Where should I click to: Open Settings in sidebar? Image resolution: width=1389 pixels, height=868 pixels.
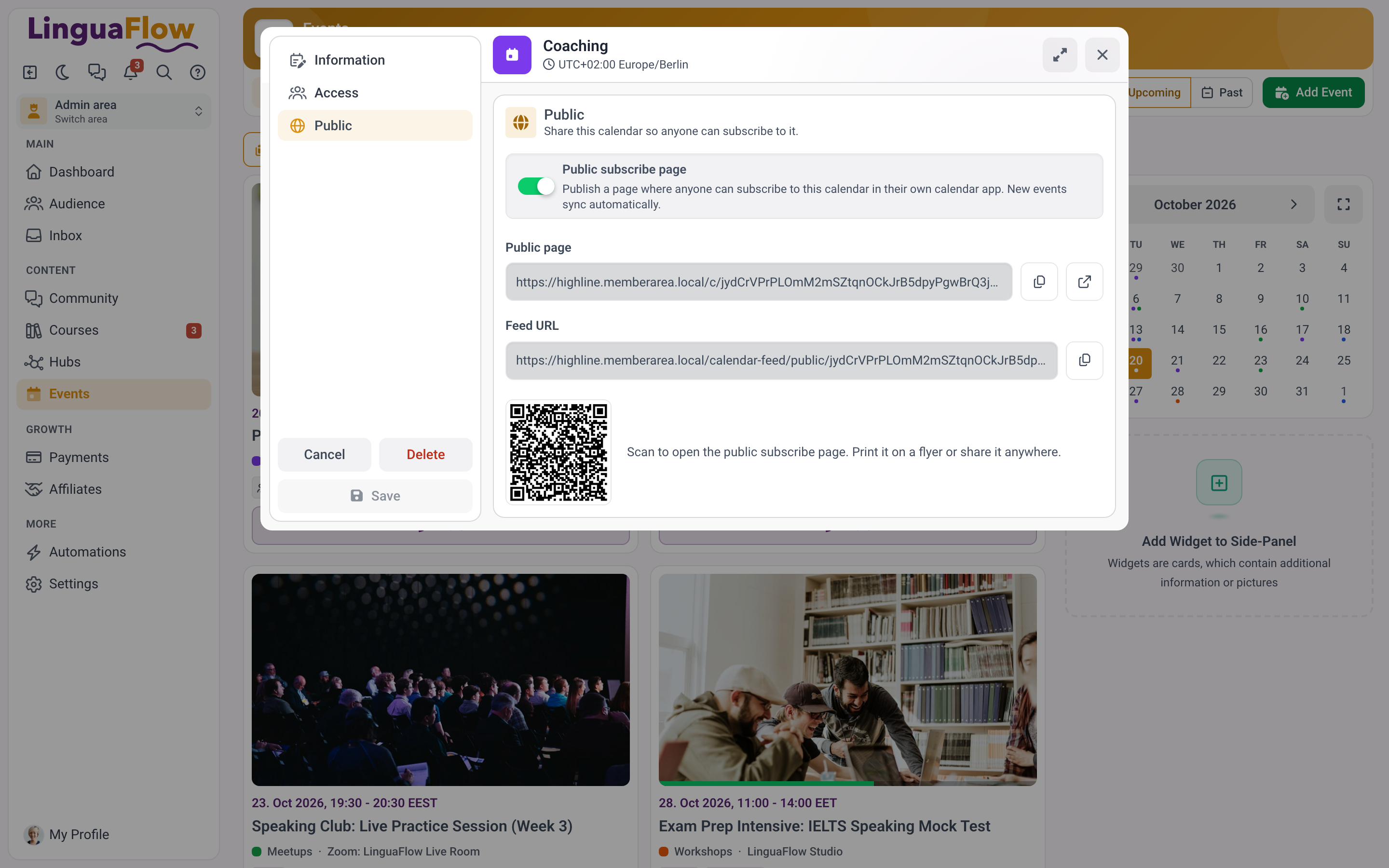pos(114,584)
